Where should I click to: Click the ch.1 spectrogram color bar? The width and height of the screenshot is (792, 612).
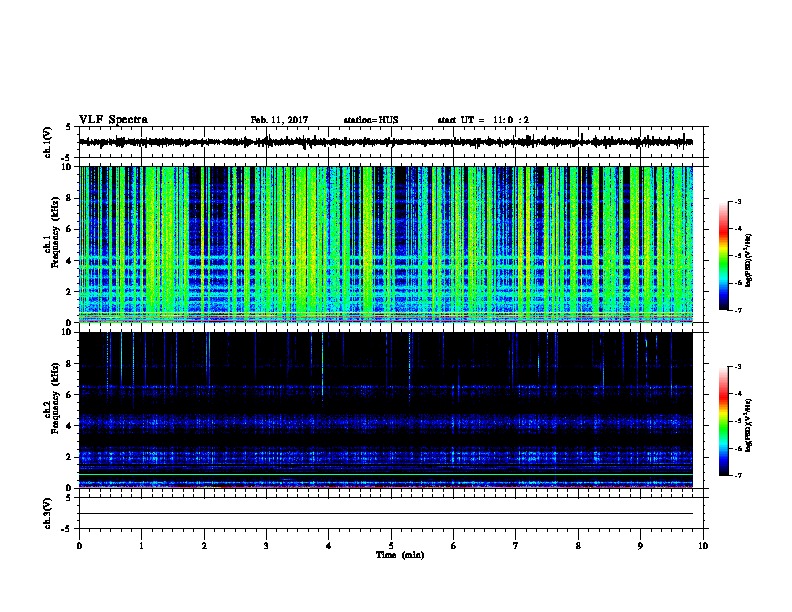pos(724,256)
